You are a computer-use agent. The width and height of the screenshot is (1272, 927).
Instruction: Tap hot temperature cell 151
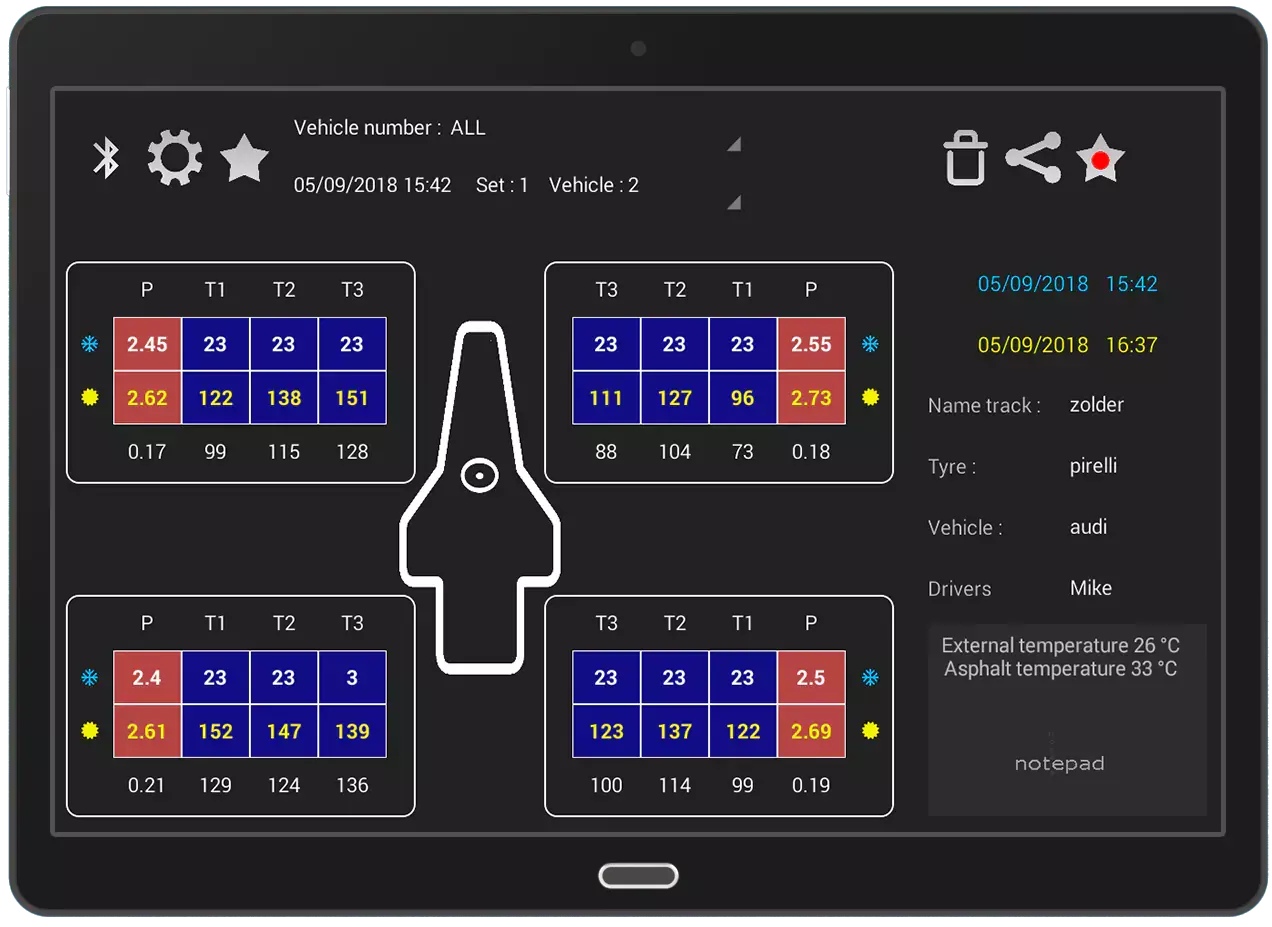[352, 398]
